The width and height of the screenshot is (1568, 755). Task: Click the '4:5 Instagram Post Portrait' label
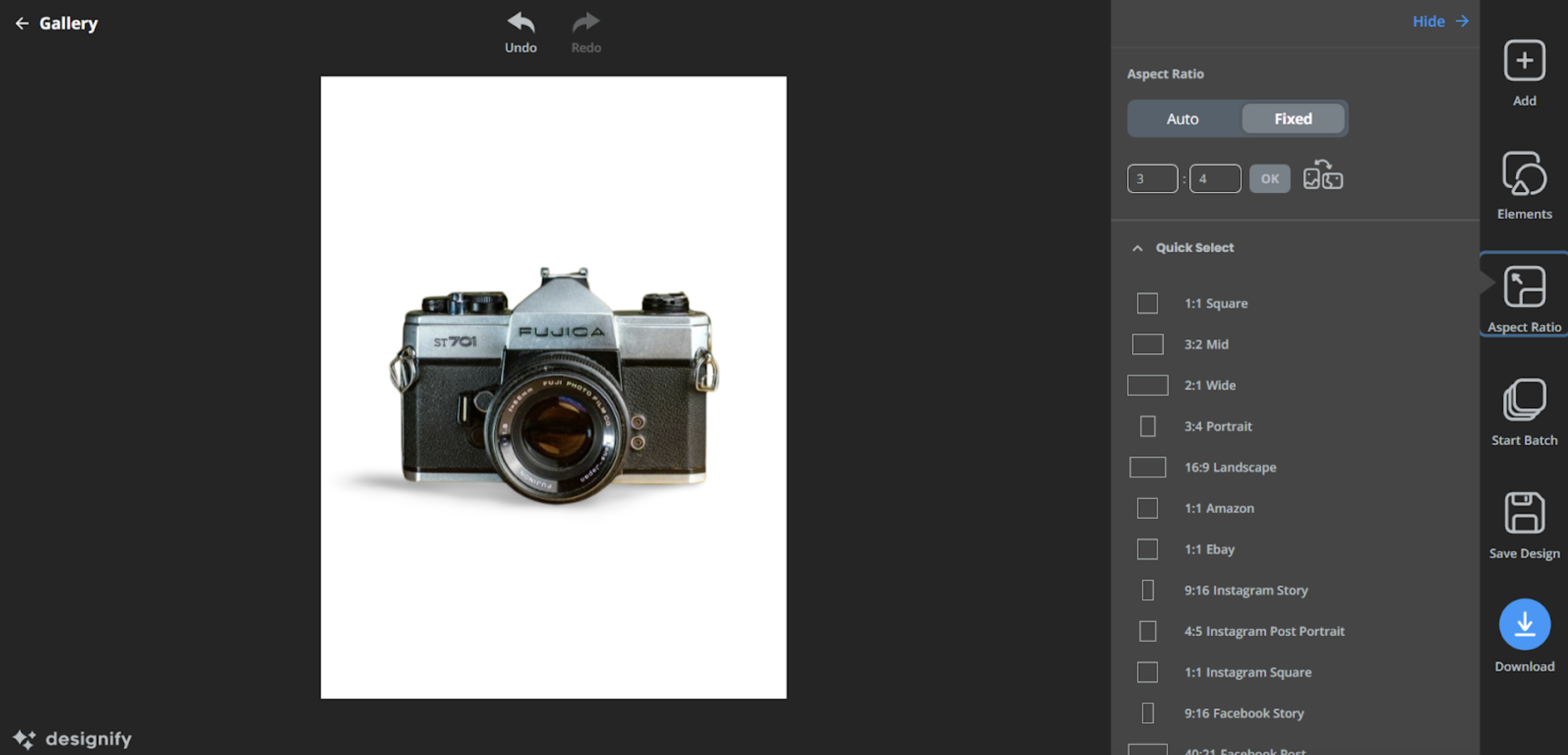[x=1264, y=632]
